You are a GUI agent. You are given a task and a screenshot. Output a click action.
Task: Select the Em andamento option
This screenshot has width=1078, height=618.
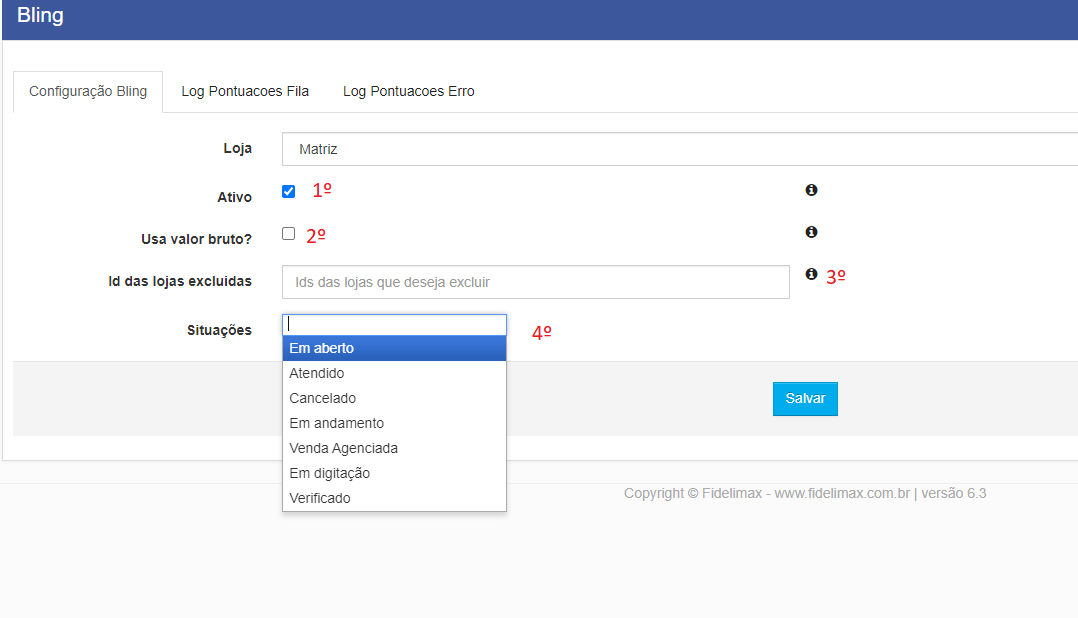[394, 423]
